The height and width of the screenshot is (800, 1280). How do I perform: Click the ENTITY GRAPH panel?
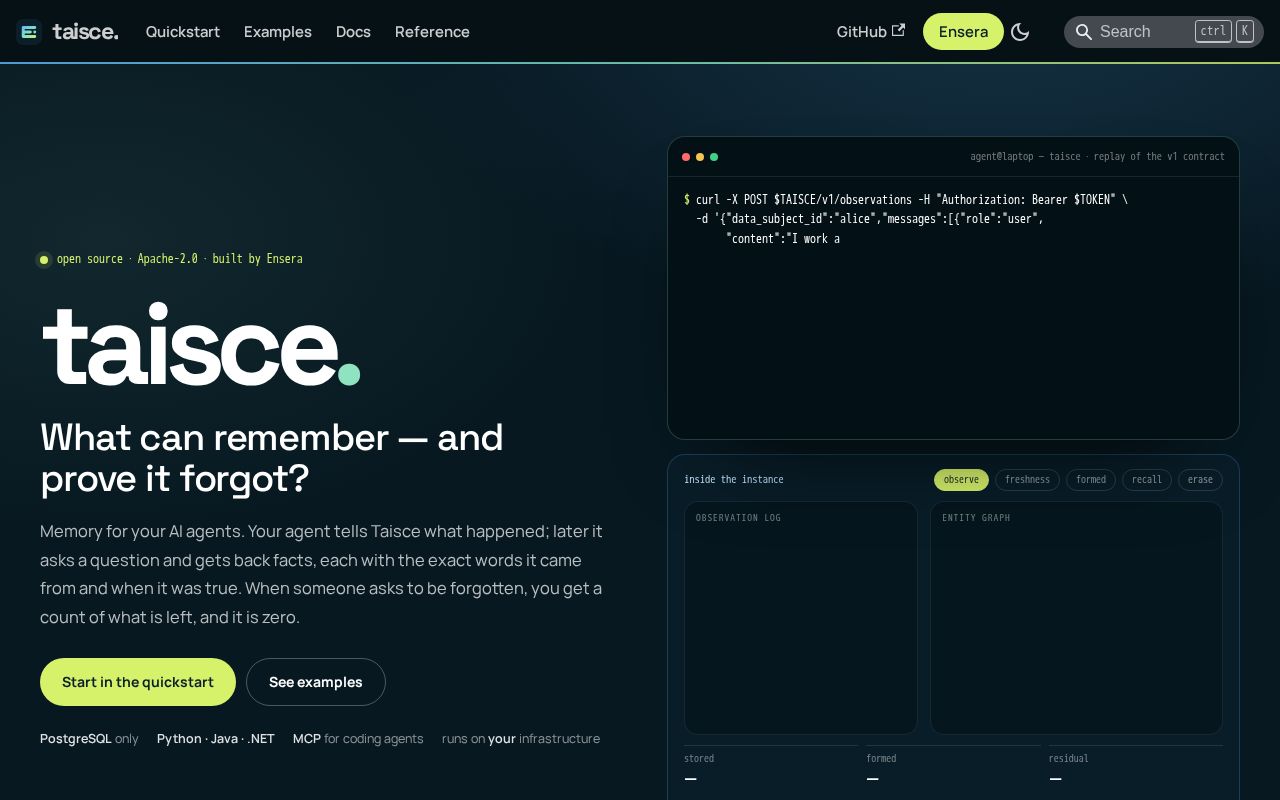1076,618
